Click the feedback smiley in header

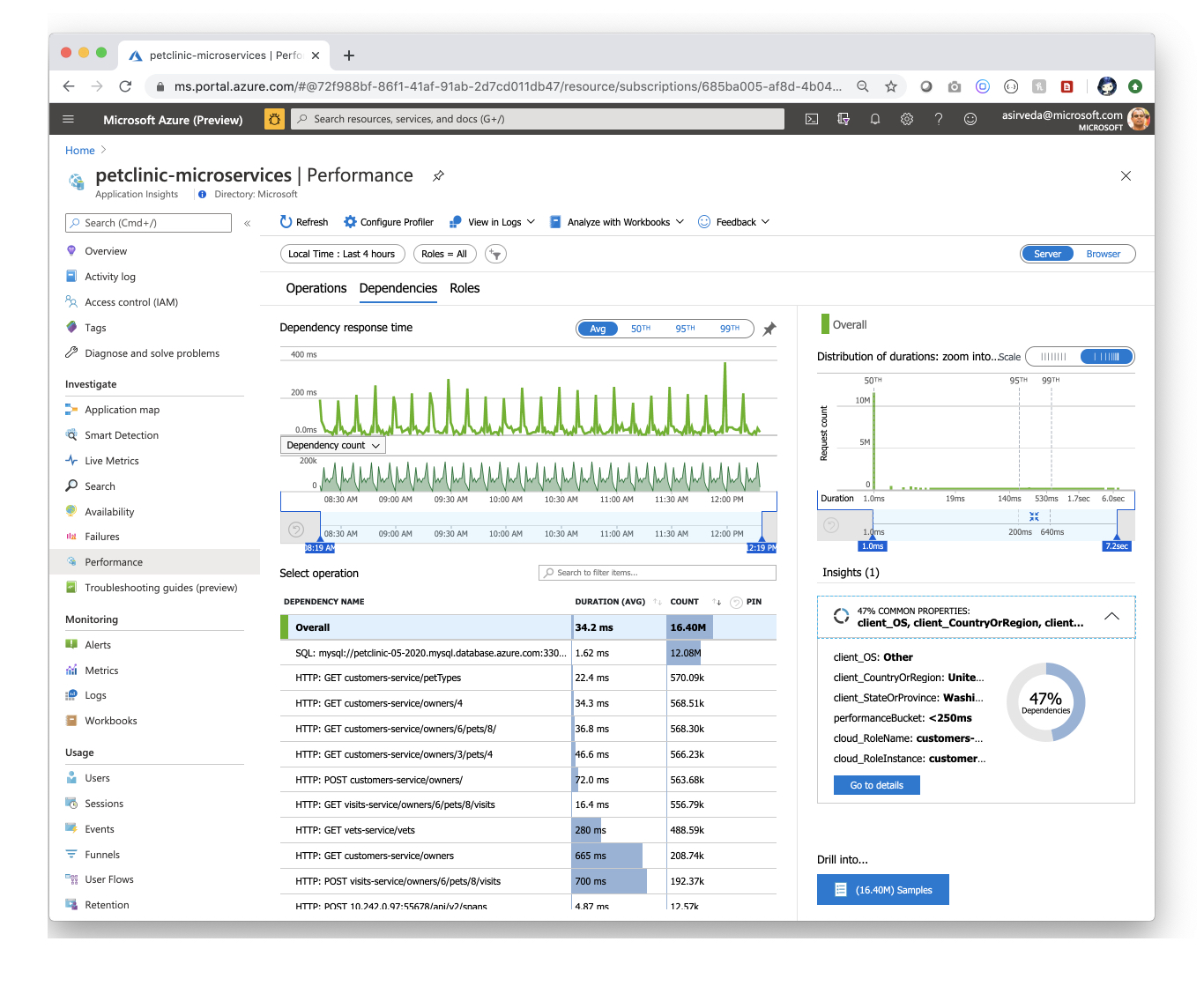970,119
